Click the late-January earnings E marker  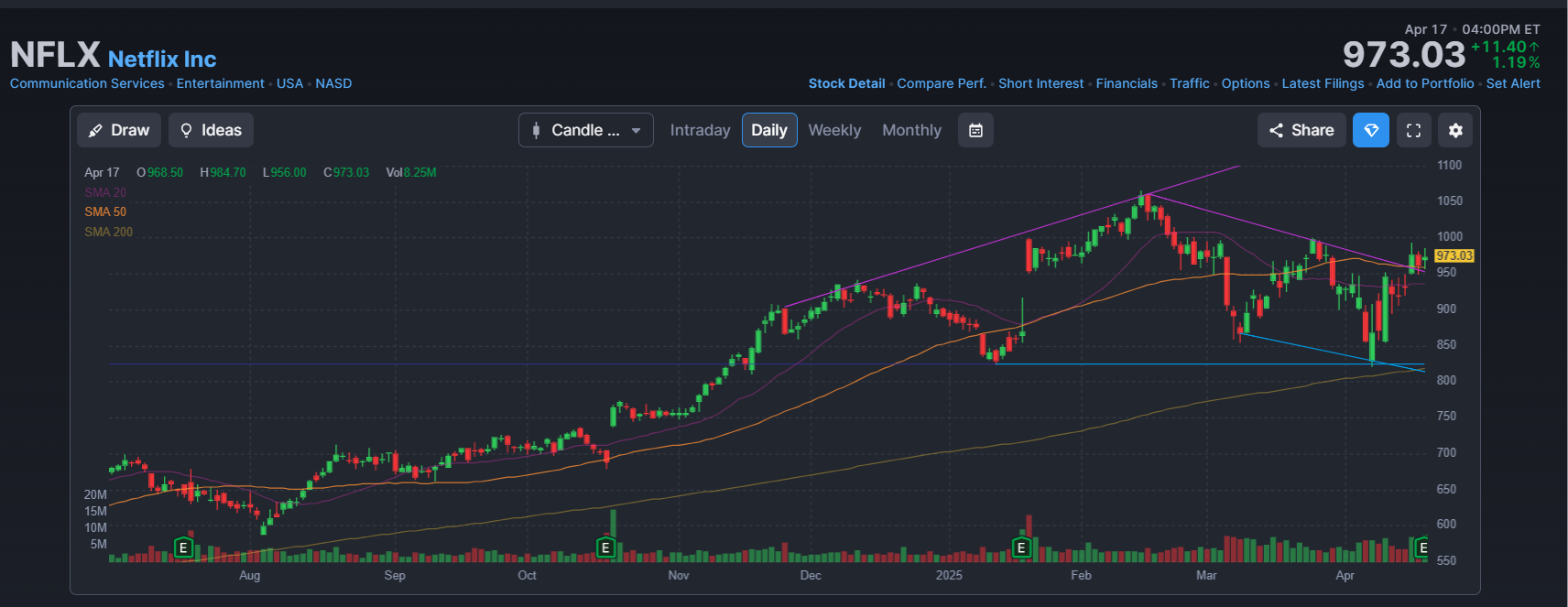coord(1021,547)
